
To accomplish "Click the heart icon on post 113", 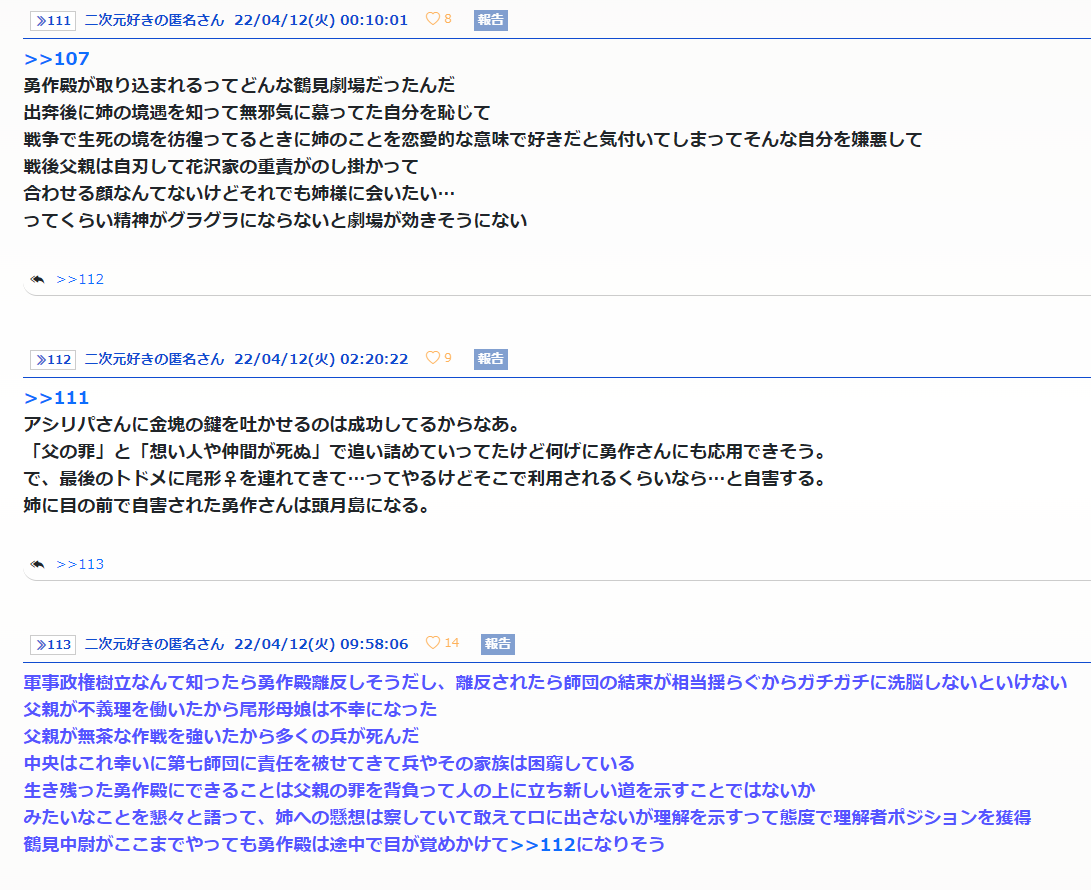I will tap(432, 643).
